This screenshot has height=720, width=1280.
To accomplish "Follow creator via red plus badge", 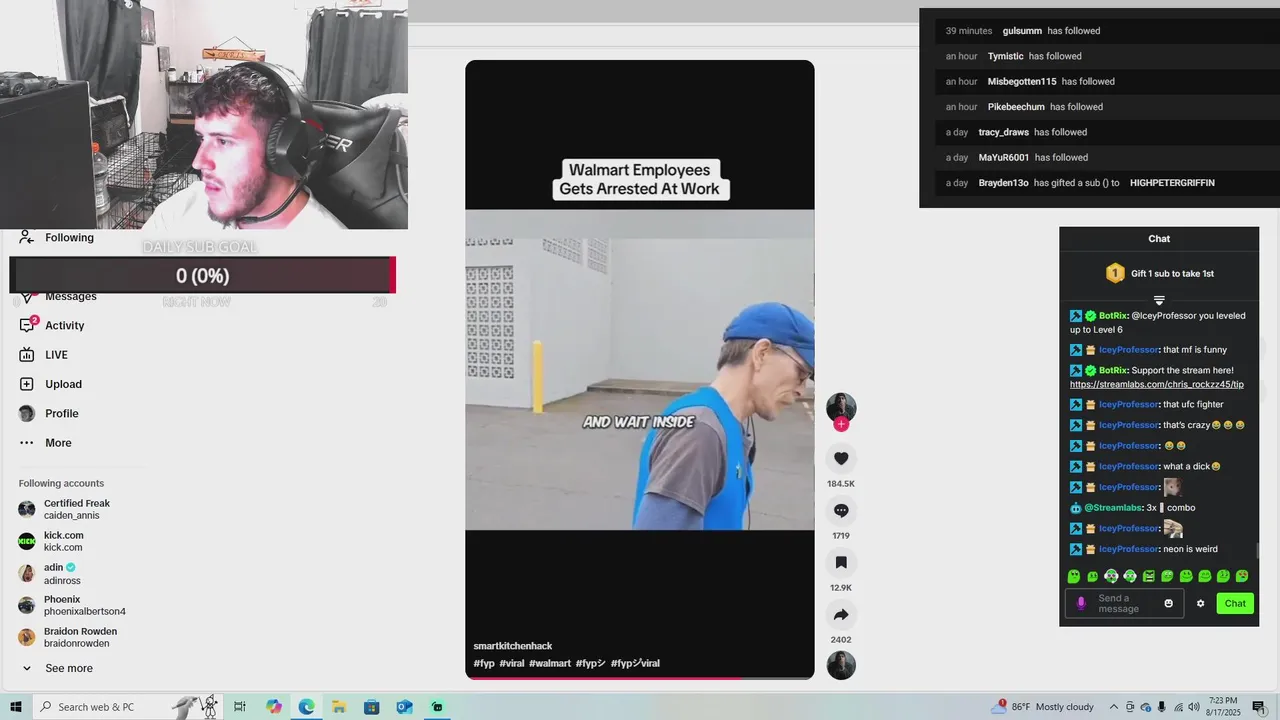I will (841, 424).
